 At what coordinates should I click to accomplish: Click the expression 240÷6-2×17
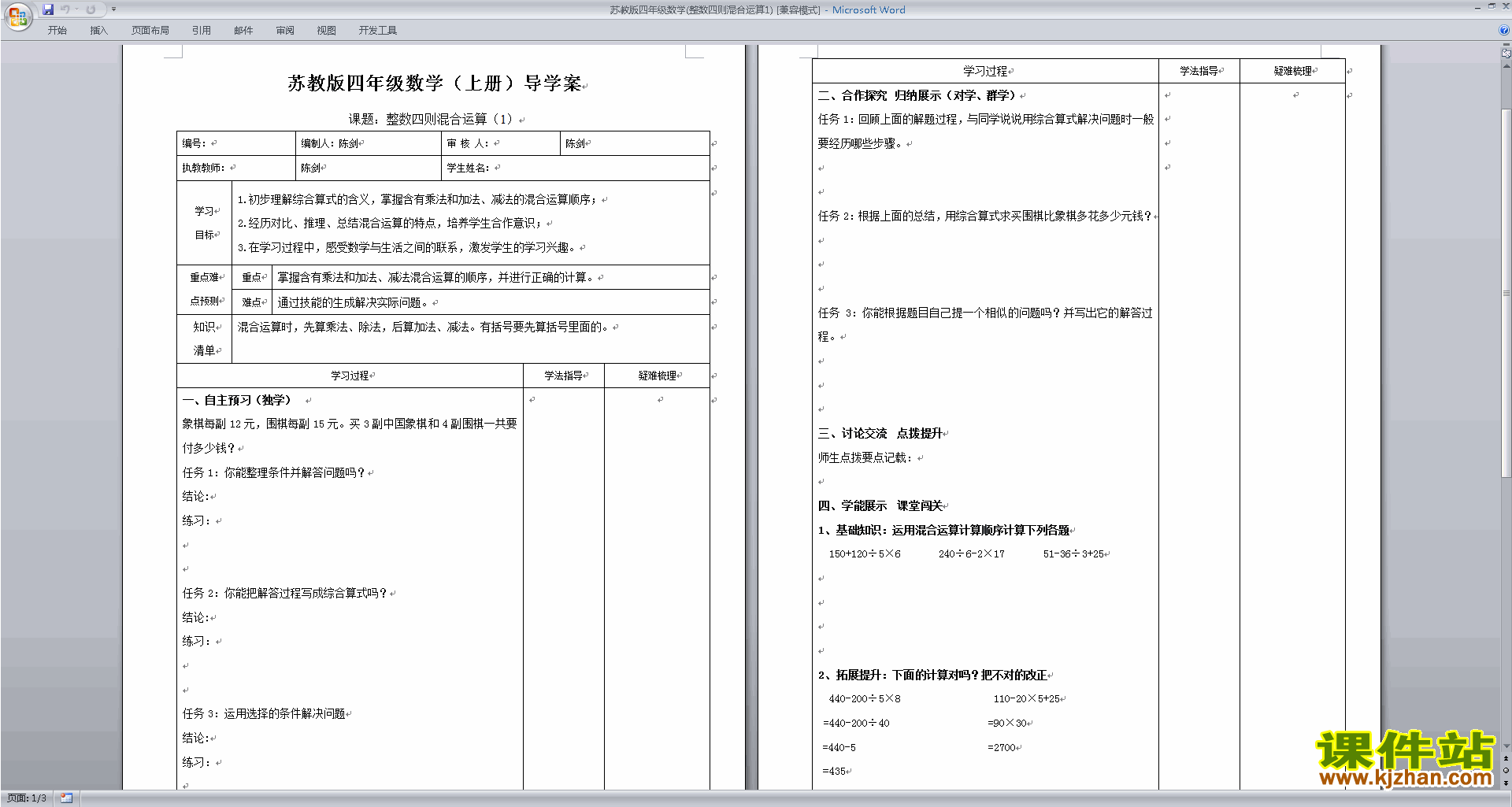(x=972, y=554)
